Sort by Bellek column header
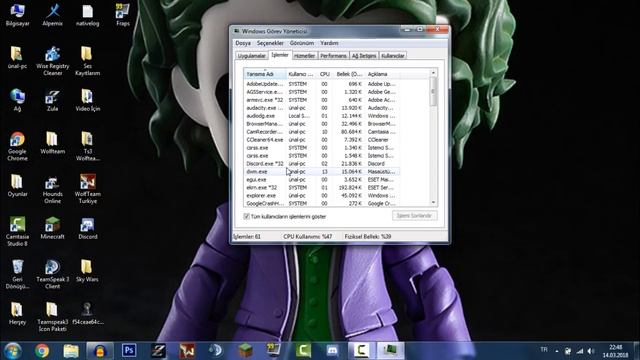Viewport: 640px width, 360px height. (x=349, y=74)
